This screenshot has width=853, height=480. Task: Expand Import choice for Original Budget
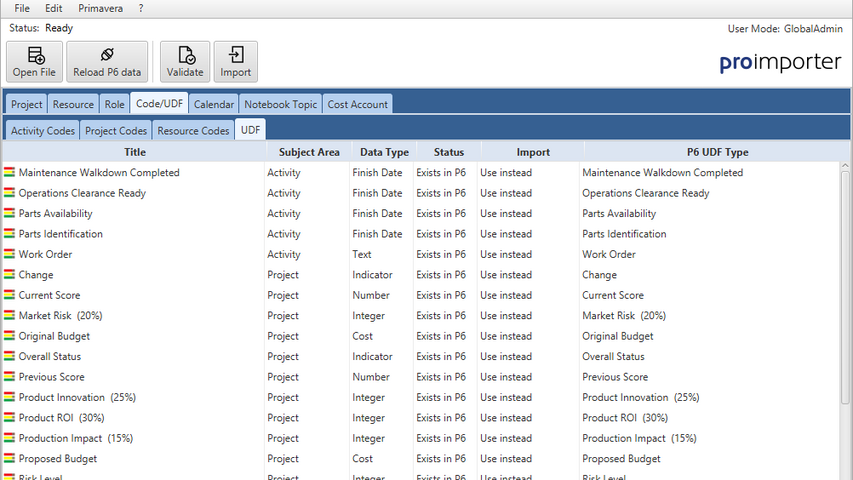tap(530, 337)
